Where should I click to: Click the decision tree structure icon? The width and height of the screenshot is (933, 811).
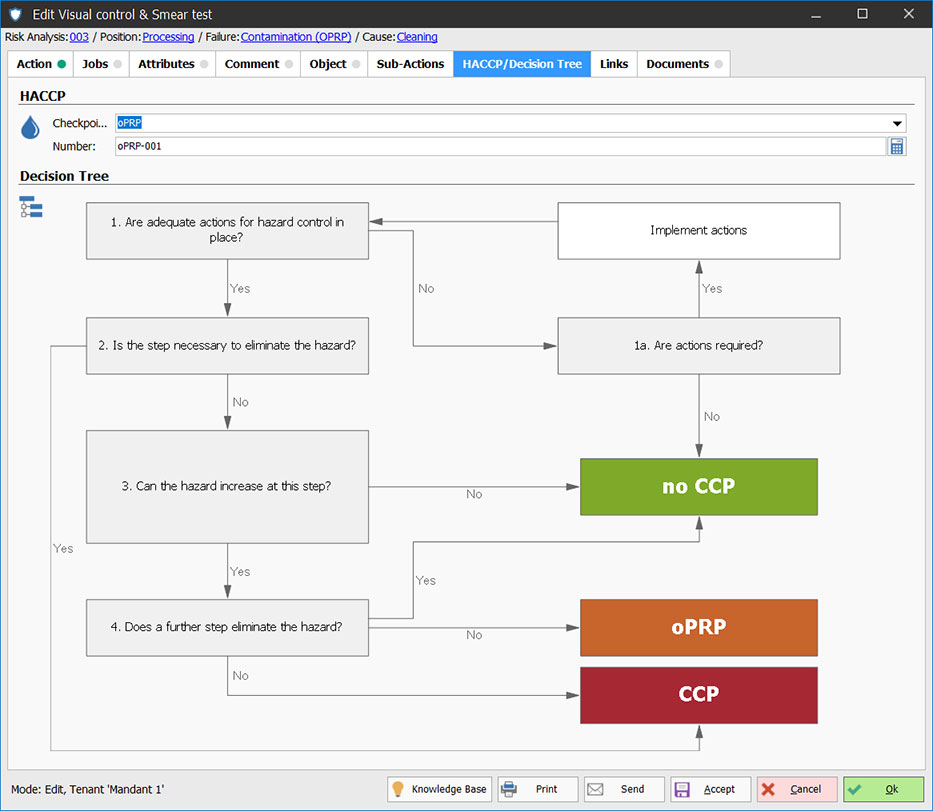point(31,207)
